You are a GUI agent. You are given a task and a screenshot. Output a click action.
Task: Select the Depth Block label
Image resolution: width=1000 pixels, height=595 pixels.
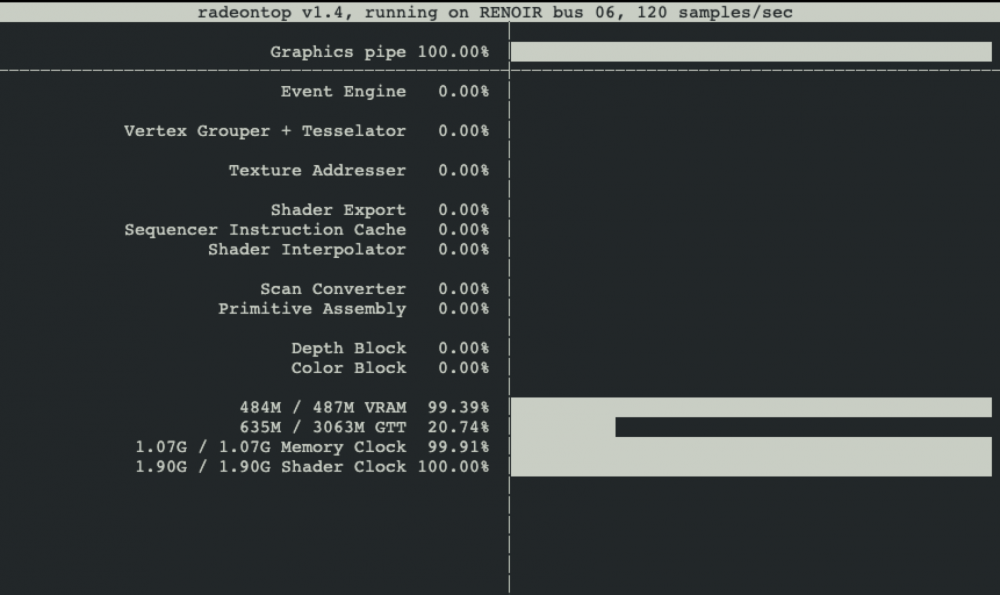click(348, 349)
